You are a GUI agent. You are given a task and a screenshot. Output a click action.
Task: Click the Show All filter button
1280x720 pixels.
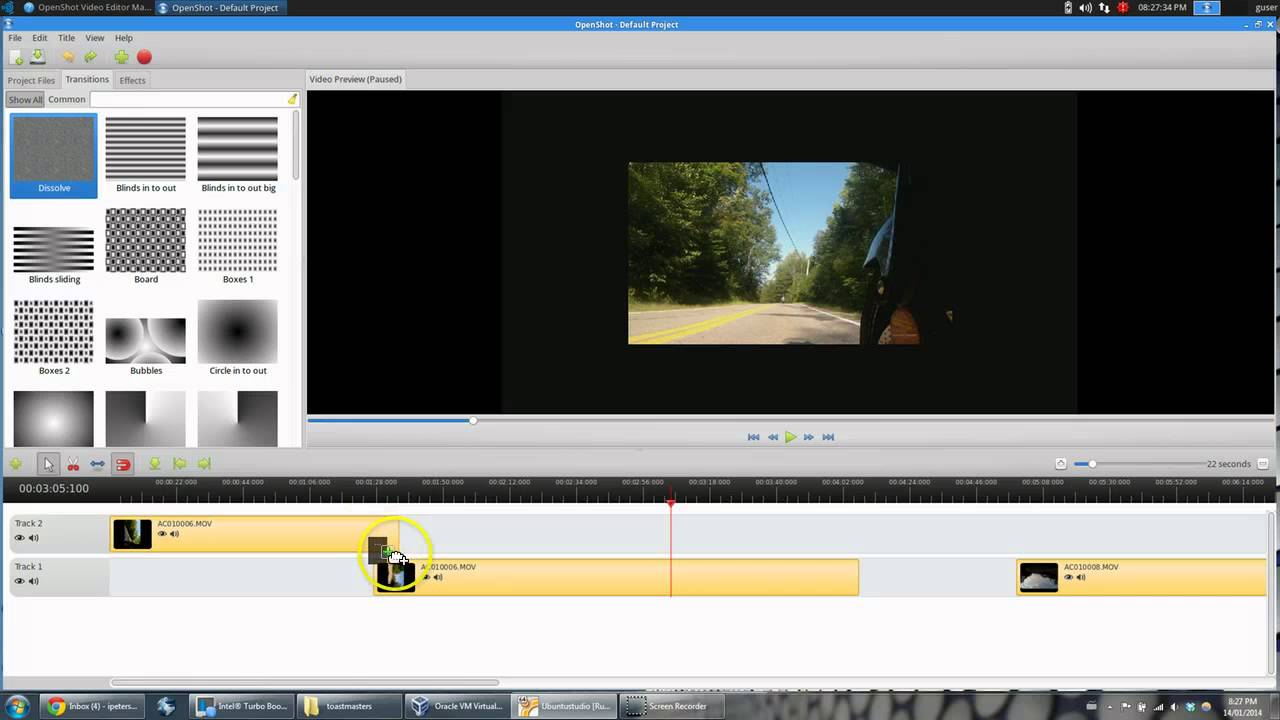25,99
